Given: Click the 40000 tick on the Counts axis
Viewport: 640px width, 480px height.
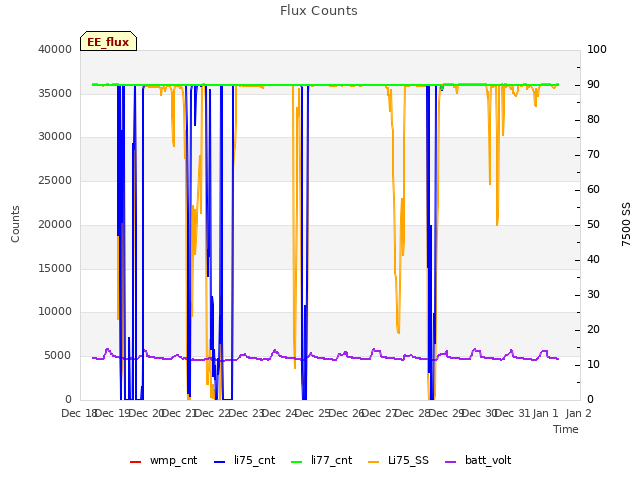Looking at the screenshot, I should pos(55,49).
